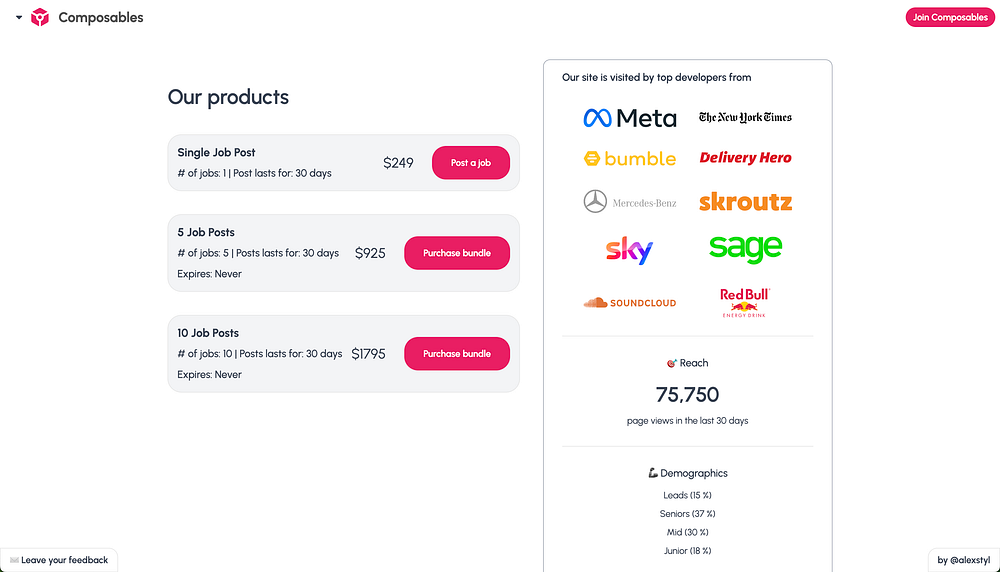Viewport: 1000px width, 572px height.
Task: Purchase the 10 Job Posts bundle
Action: (x=456, y=354)
